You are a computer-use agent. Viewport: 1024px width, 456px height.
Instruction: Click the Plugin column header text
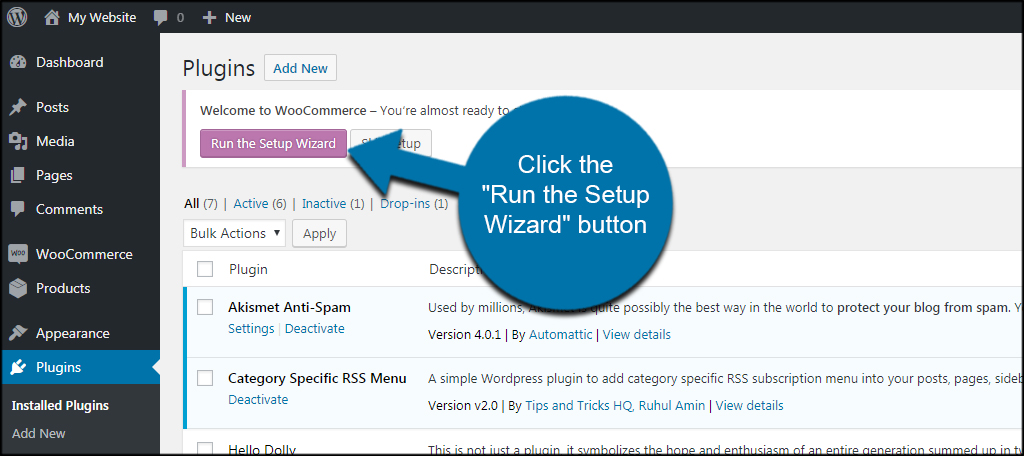pos(248,269)
